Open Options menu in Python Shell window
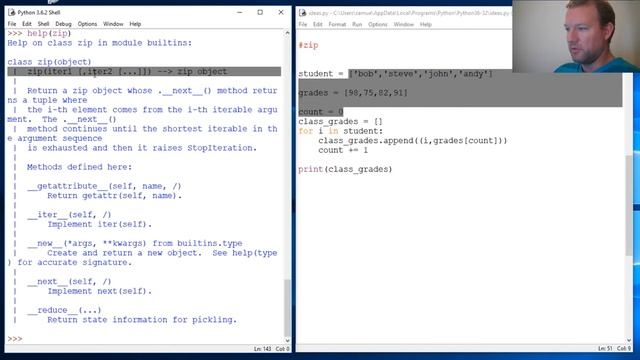Image resolution: width=640 pixels, height=360 pixels. (87, 24)
